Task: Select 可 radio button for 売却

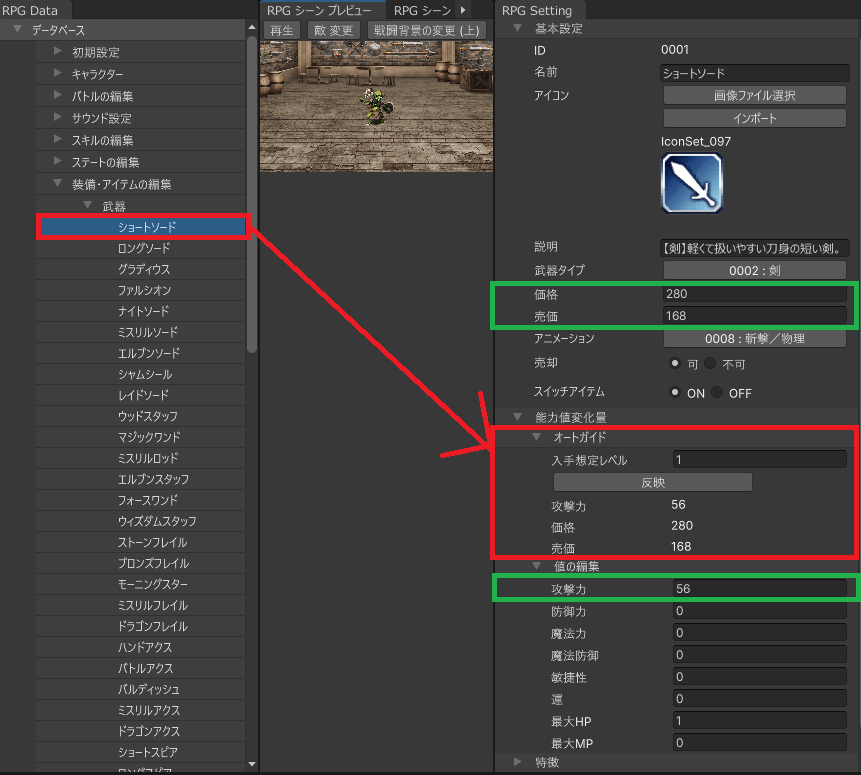Action: click(675, 363)
